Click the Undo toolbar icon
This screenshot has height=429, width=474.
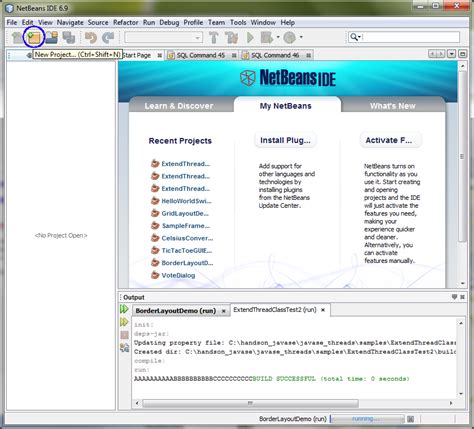point(90,37)
